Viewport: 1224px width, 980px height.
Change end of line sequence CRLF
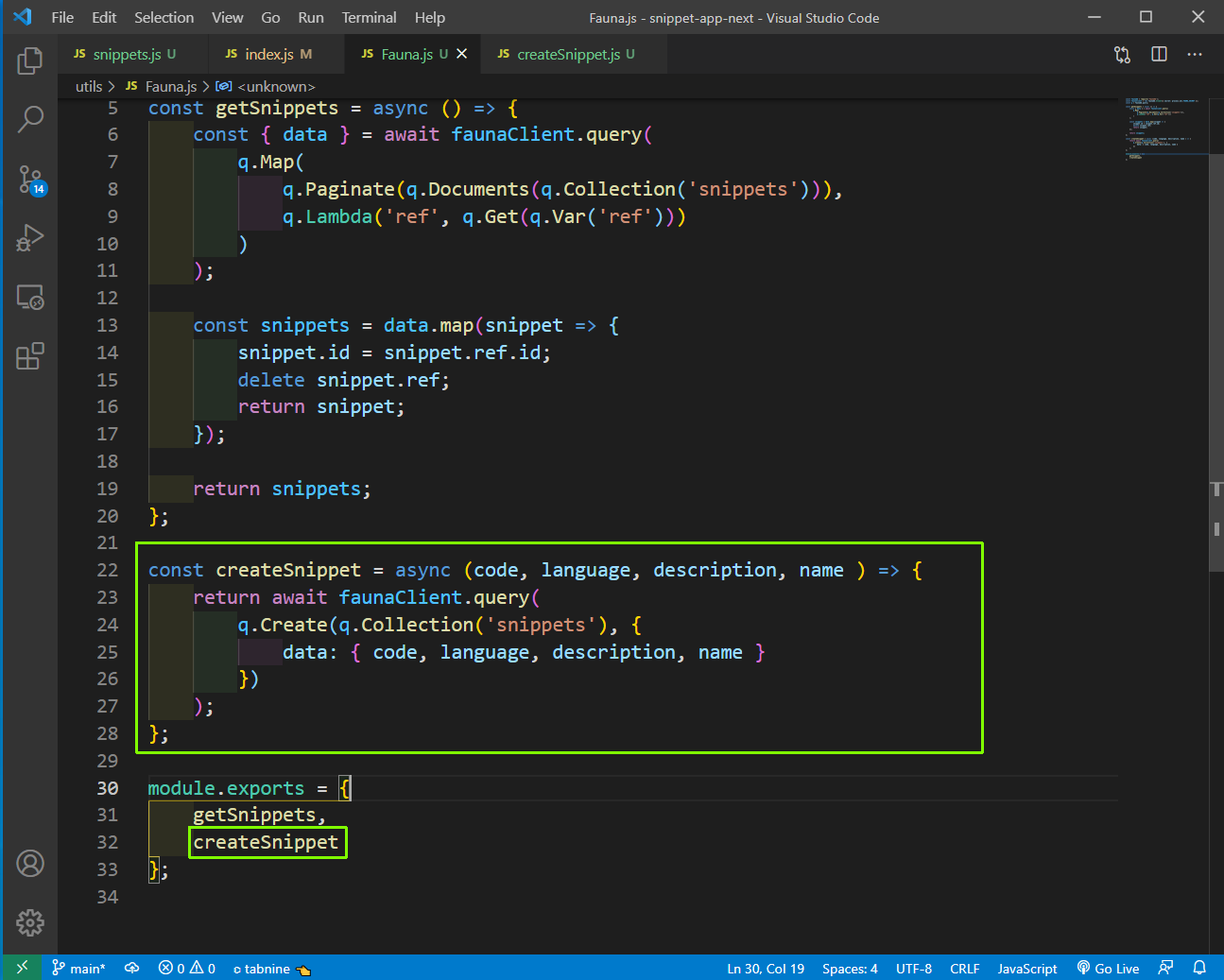[x=965, y=968]
